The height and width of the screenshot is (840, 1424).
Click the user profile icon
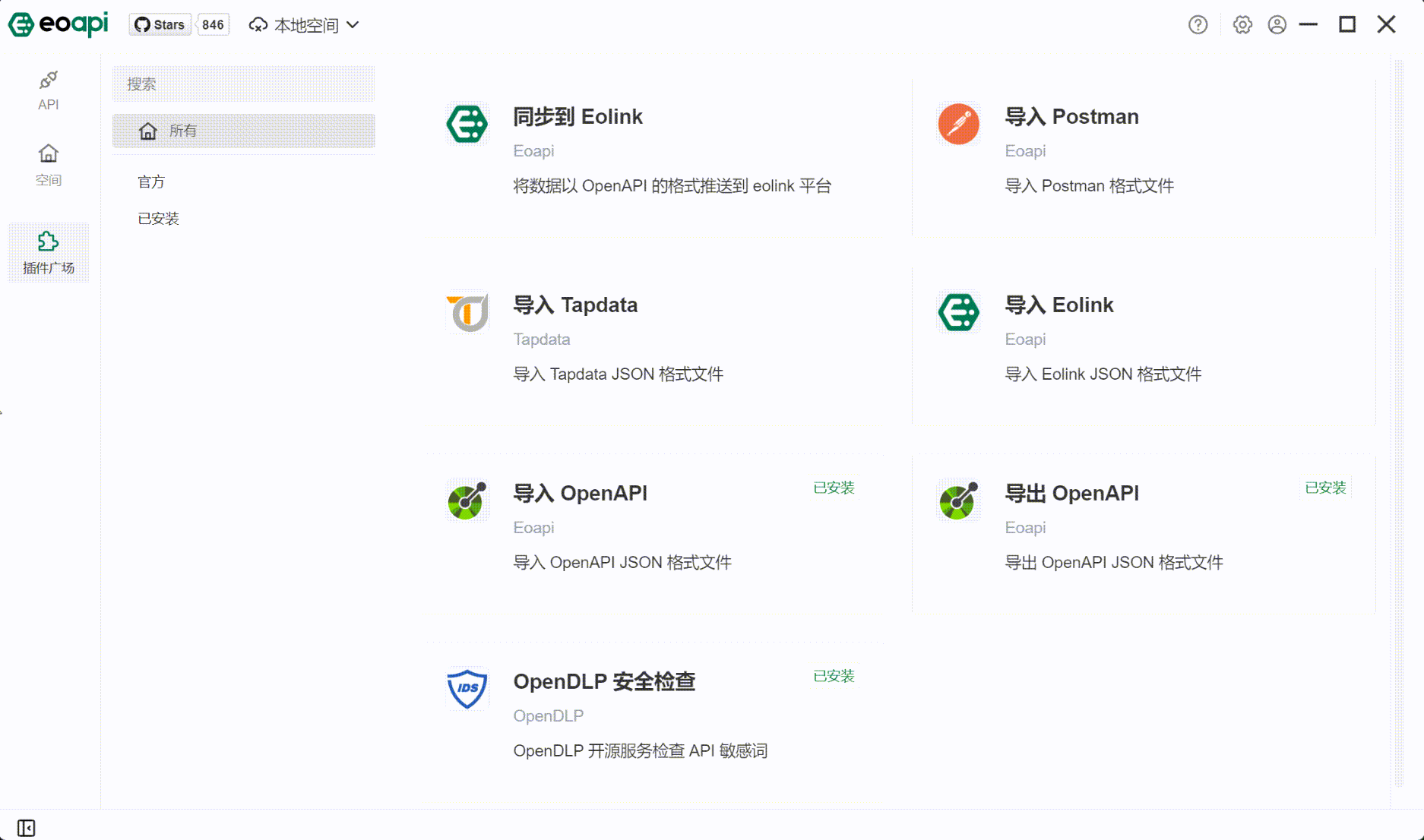coord(1277,24)
